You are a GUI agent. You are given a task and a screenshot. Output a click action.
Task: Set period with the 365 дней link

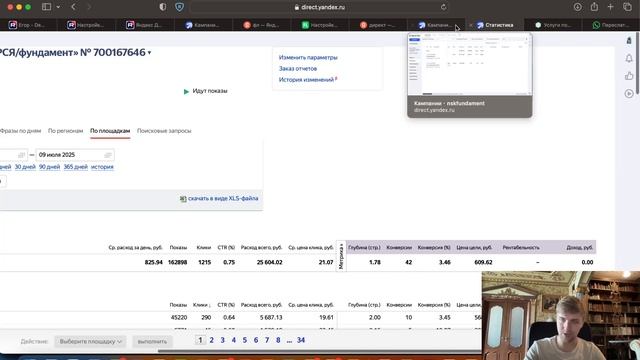click(x=76, y=167)
